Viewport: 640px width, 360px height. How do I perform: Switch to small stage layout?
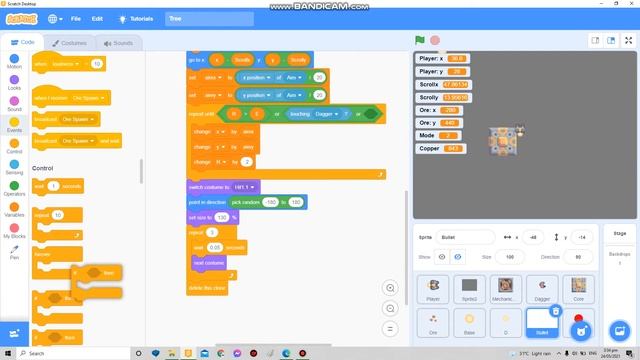click(596, 40)
